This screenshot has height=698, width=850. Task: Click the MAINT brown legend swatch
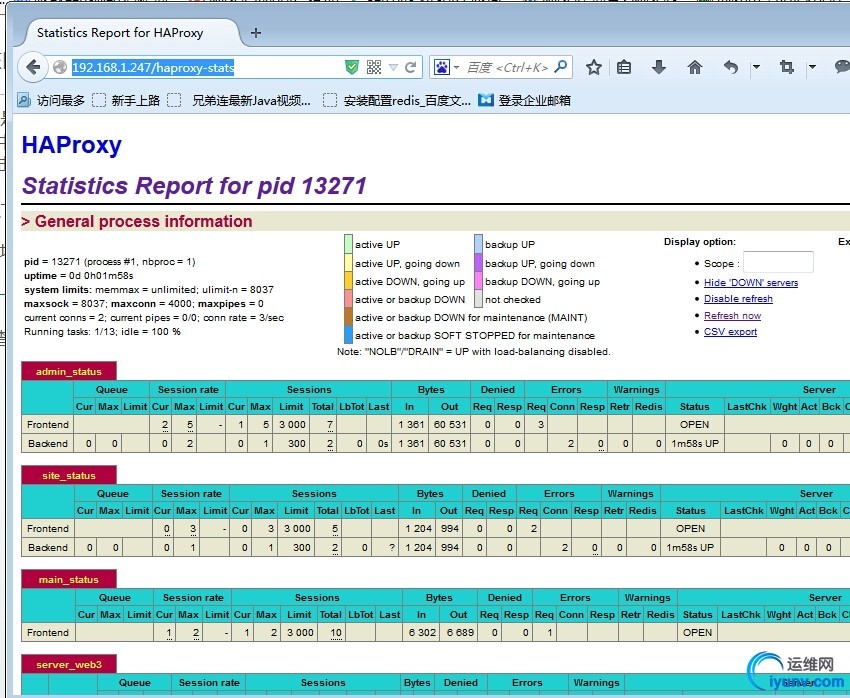(x=348, y=316)
